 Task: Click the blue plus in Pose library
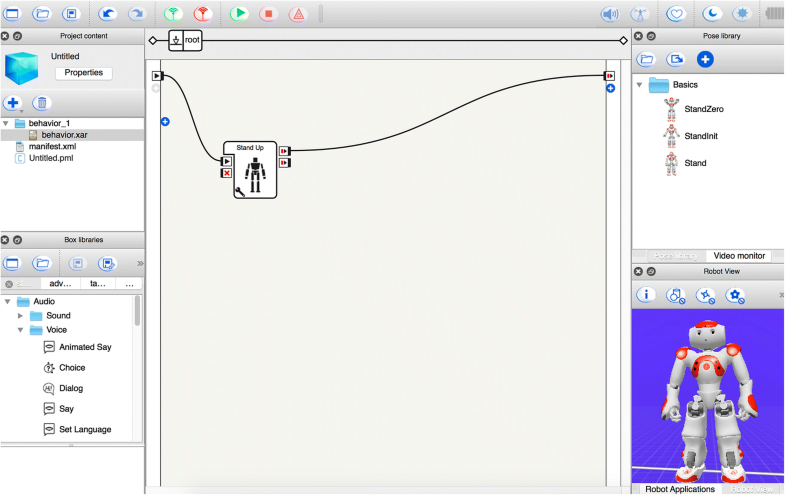pyautogui.click(x=705, y=59)
